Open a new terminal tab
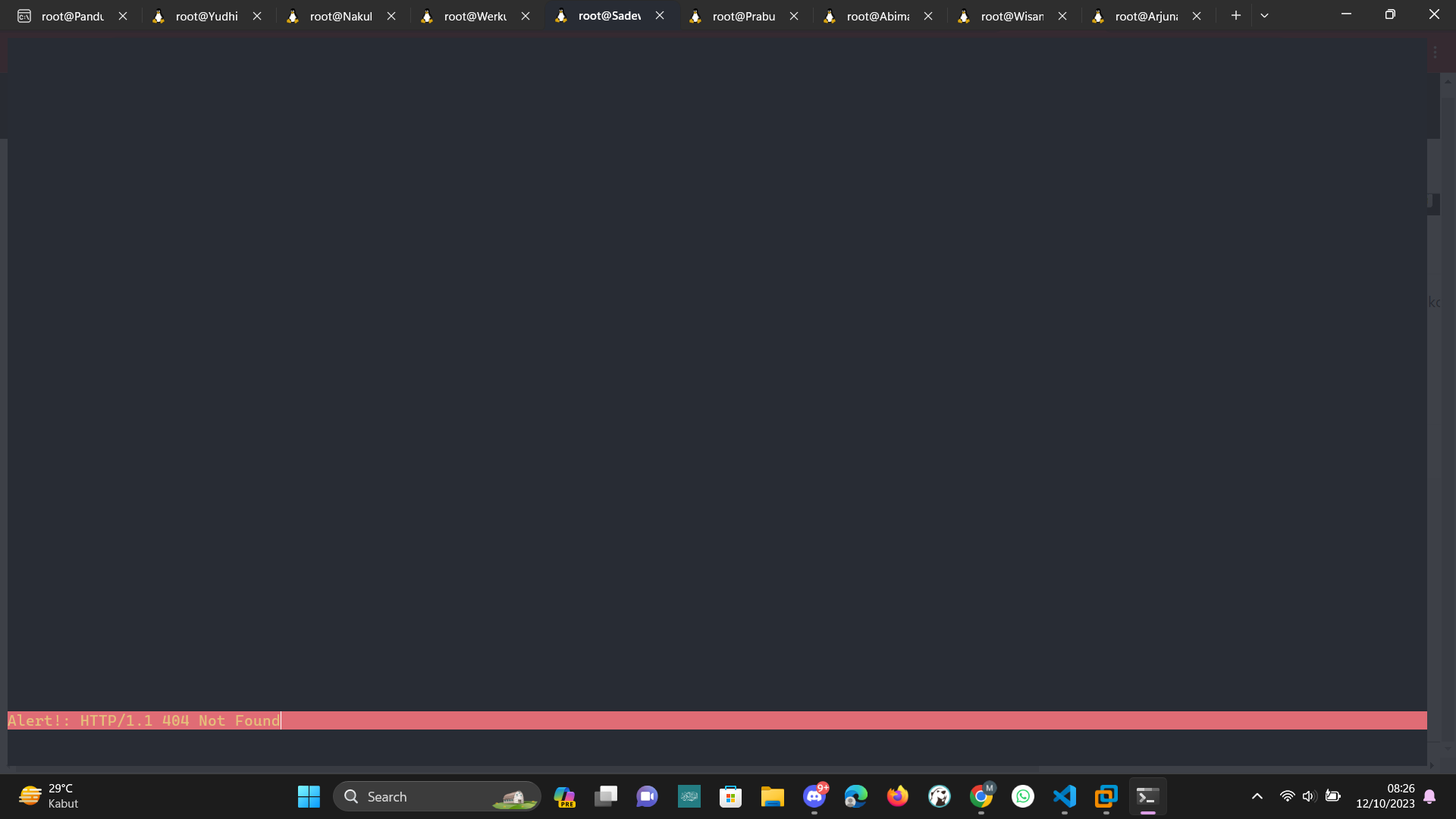Screen dimensions: 1456x819 (1235, 15)
